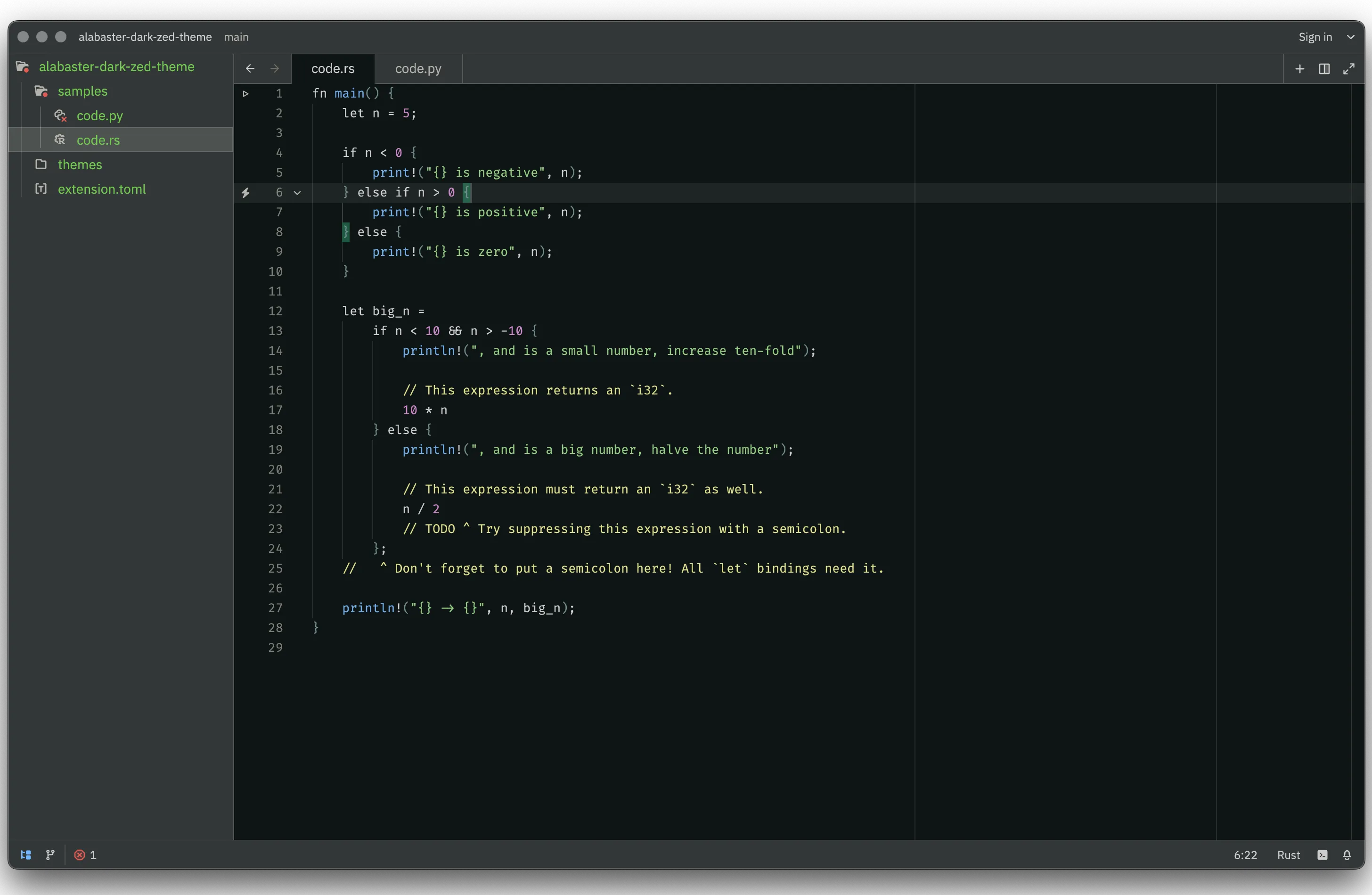Screen dimensions: 1372x895
Task: Click the open folder icon beside samples
Action: (41, 91)
